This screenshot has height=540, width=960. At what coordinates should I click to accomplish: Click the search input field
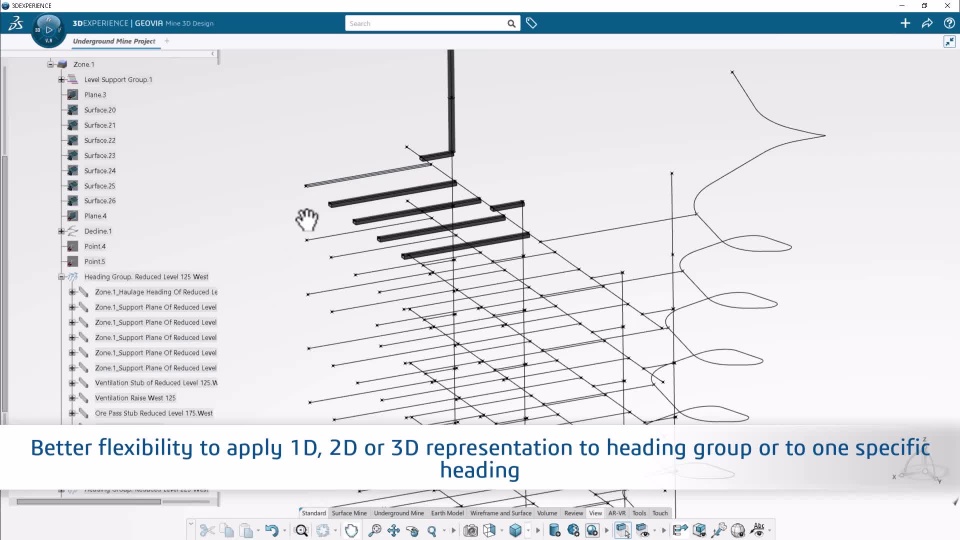pyautogui.click(x=426, y=23)
